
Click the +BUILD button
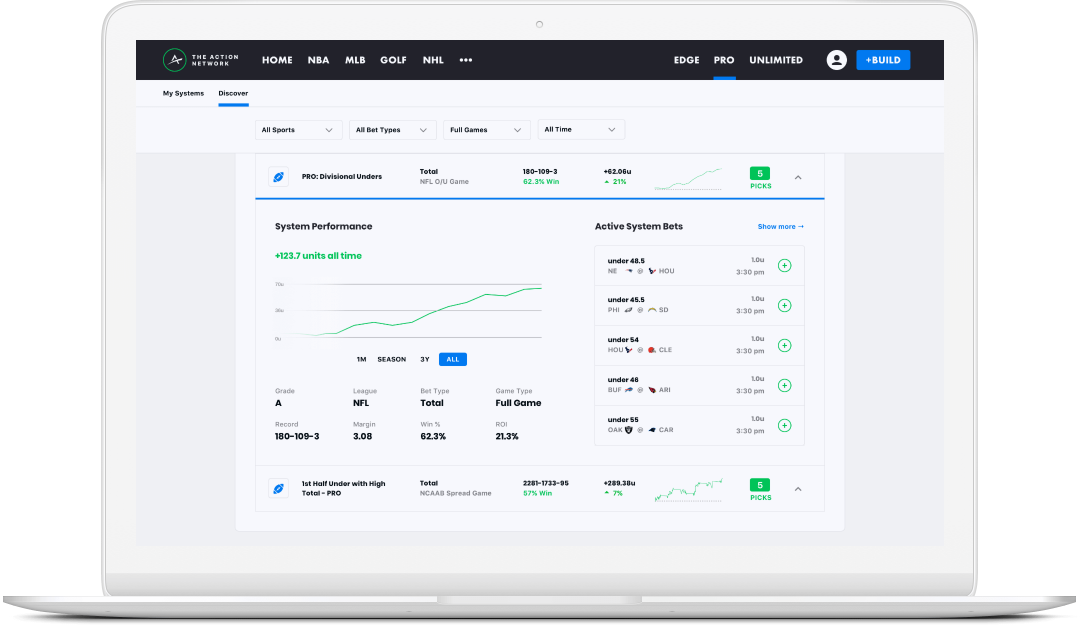coord(883,60)
